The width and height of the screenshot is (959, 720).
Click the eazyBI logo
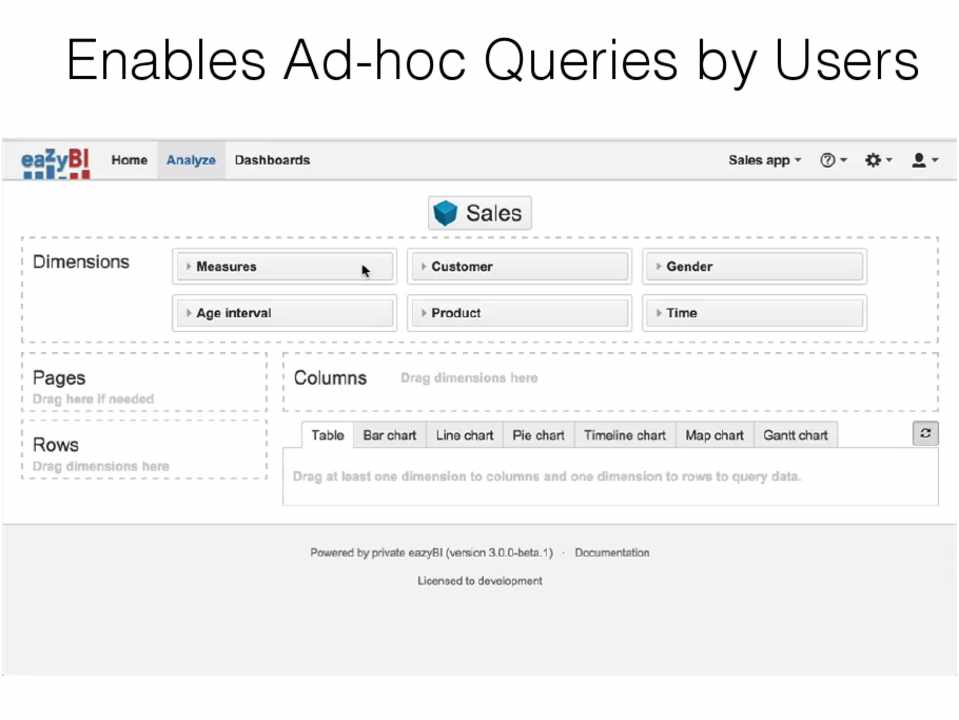(x=56, y=162)
